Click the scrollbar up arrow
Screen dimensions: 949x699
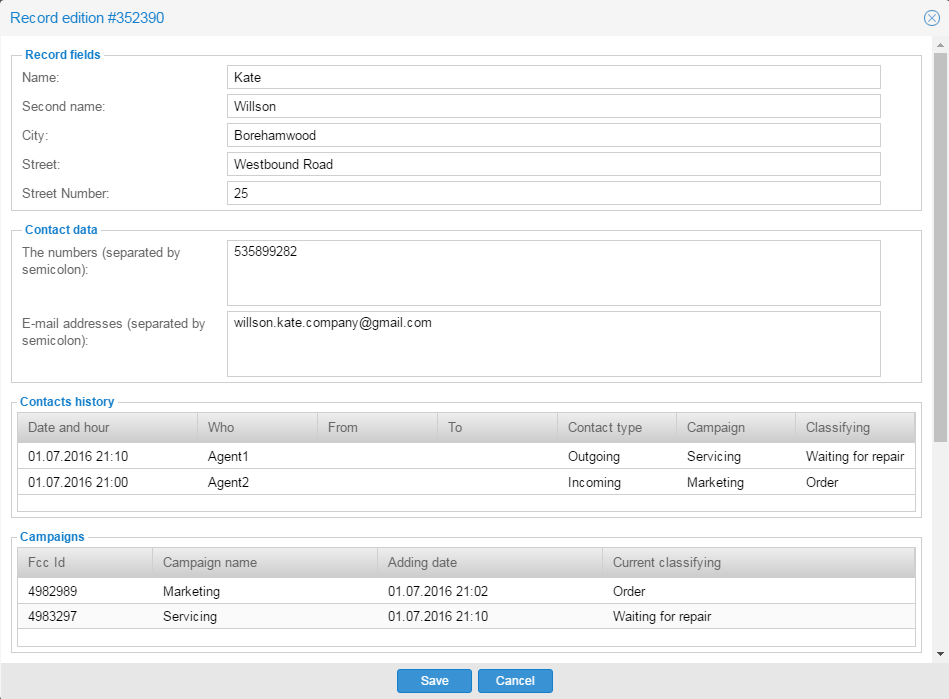pos(940,45)
